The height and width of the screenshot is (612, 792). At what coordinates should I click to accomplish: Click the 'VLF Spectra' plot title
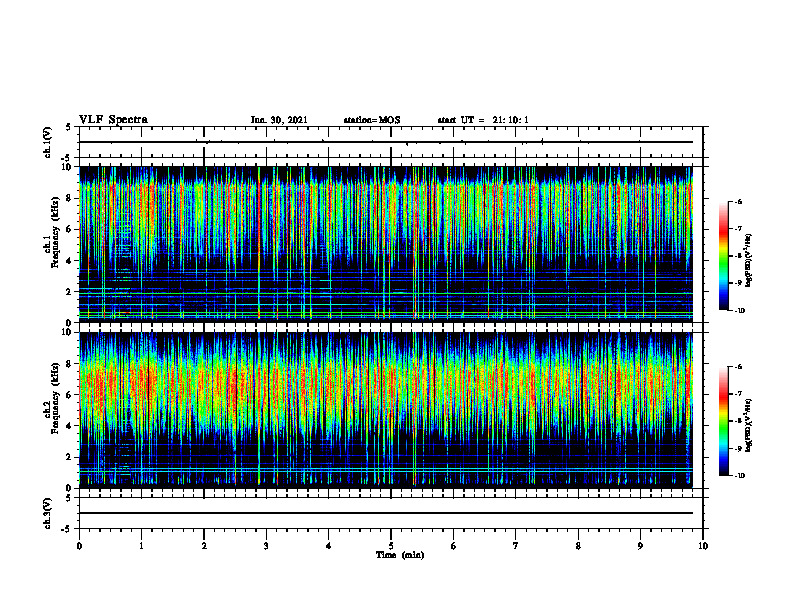(113, 120)
